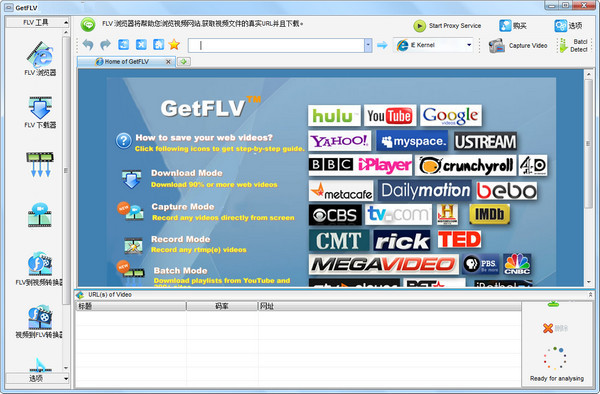Viewport: 600px width, 394px height.
Task: Open the Batch Mode guide link
Action: pyautogui.click(x=181, y=270)
